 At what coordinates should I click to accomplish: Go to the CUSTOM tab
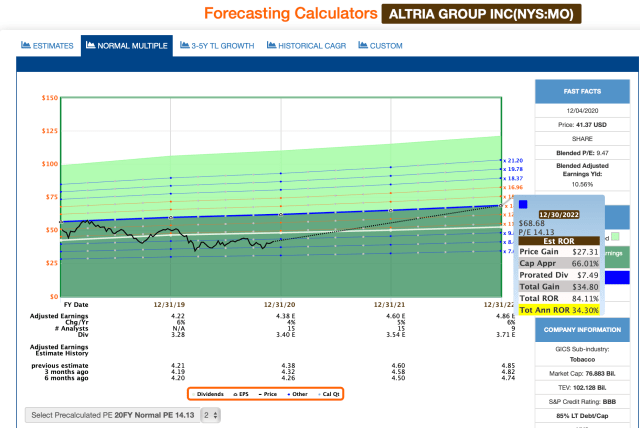coord(380,46)
